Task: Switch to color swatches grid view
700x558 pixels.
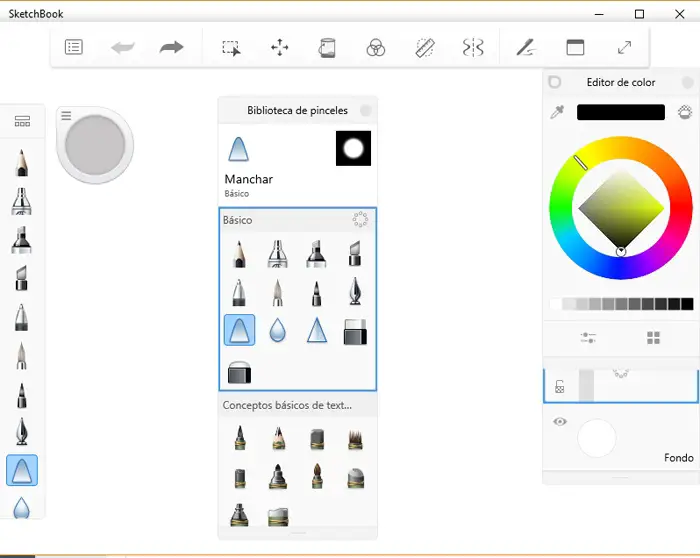Action: 653,337
